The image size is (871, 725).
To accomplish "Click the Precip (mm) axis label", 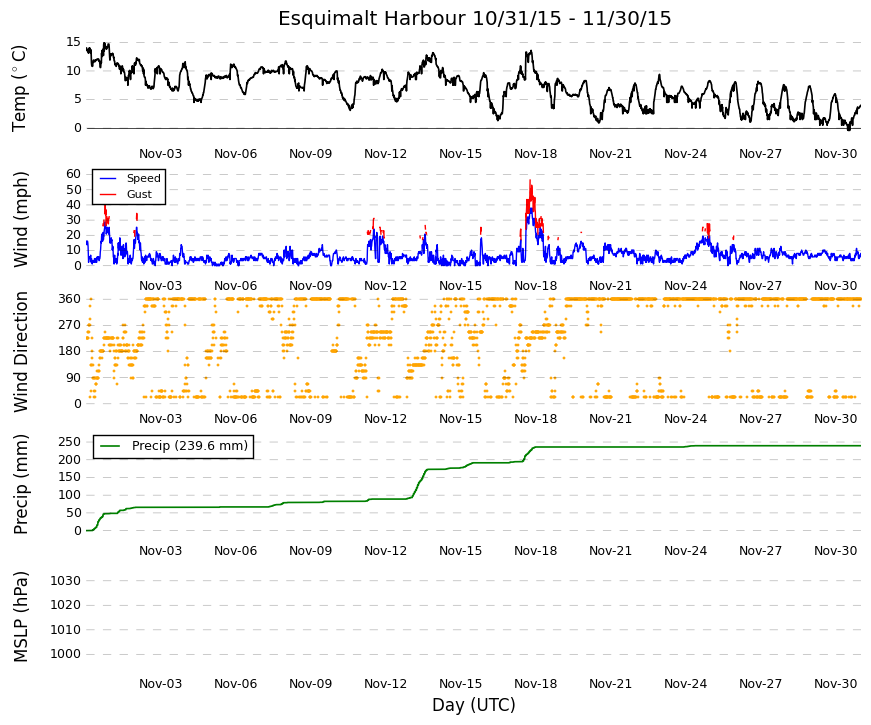I will pos(20,484).
